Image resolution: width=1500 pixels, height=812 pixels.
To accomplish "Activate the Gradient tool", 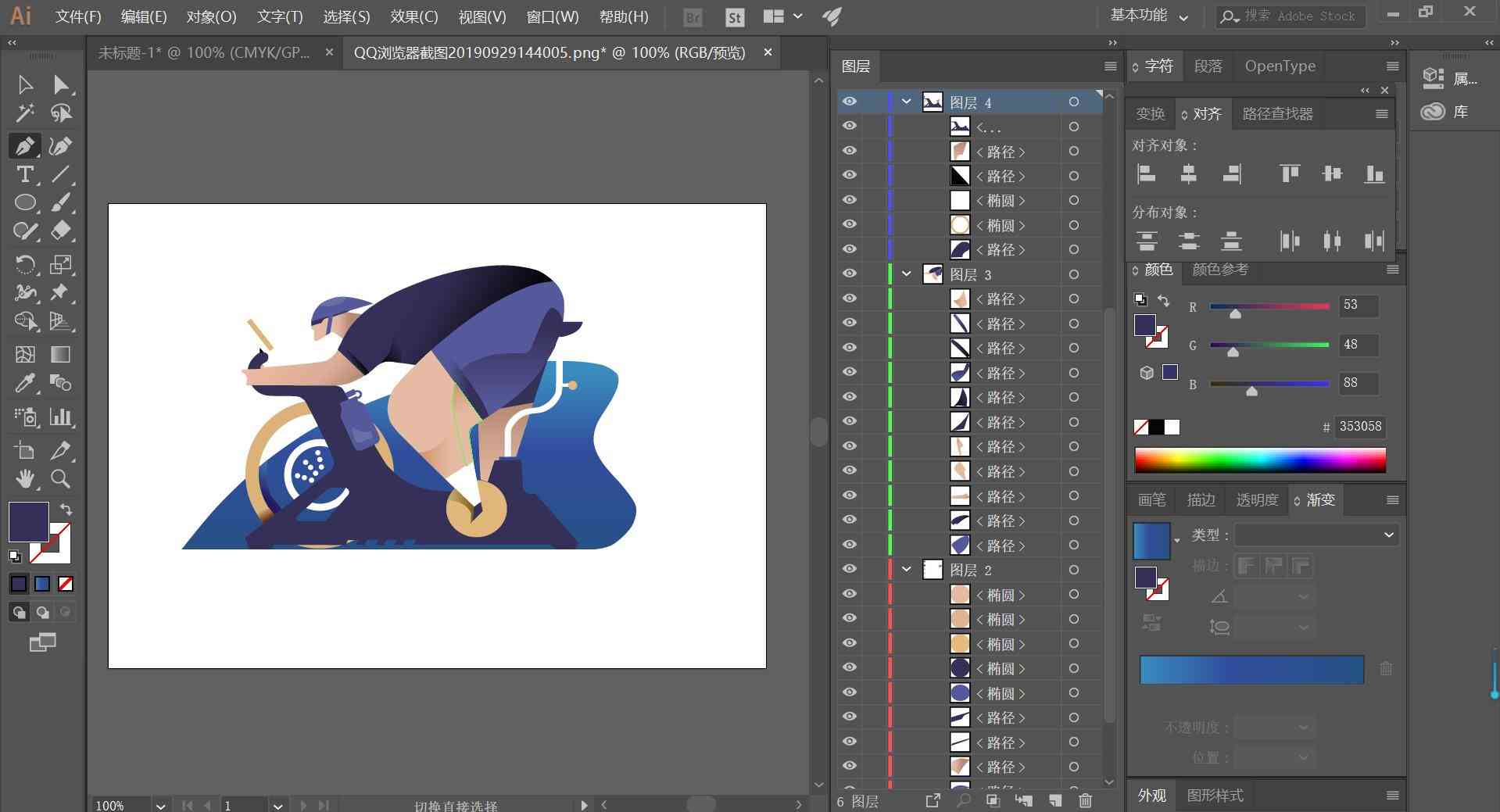I will 60,355.
